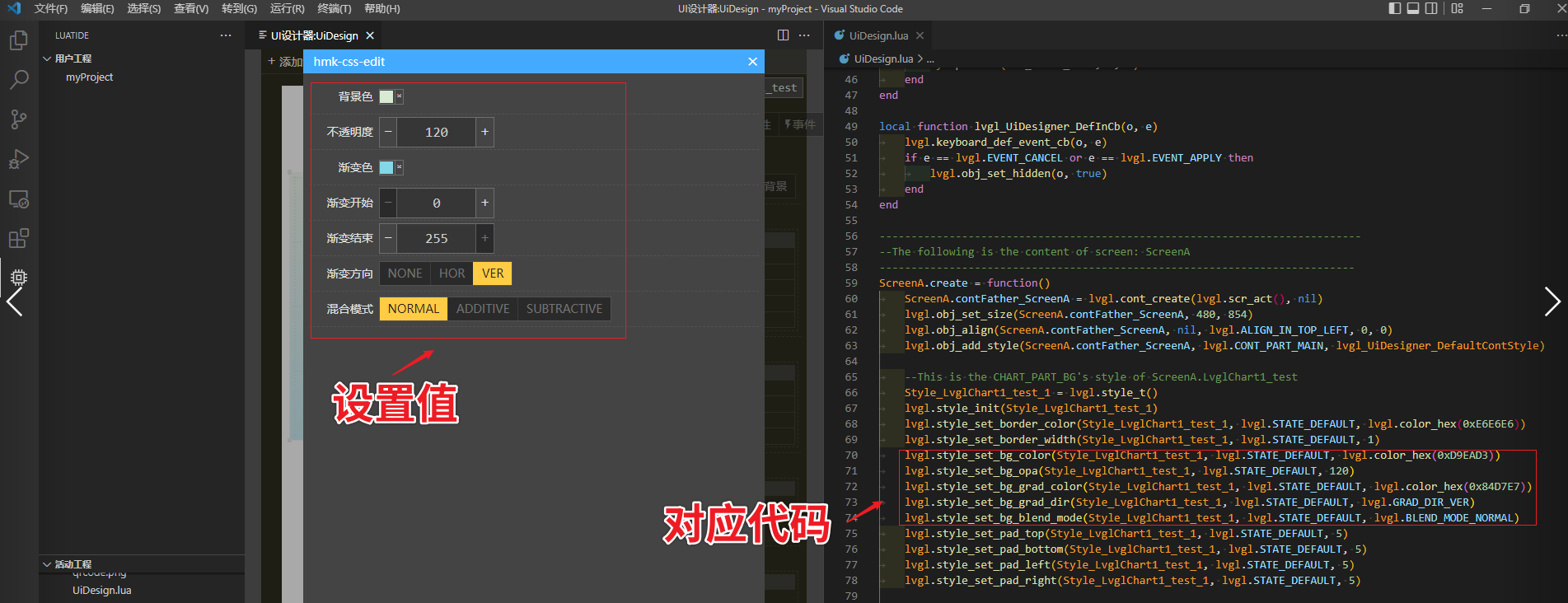Open the Search view in activity bar
This screenshot has height=603, width=1568.
click(x=18, y=80)
